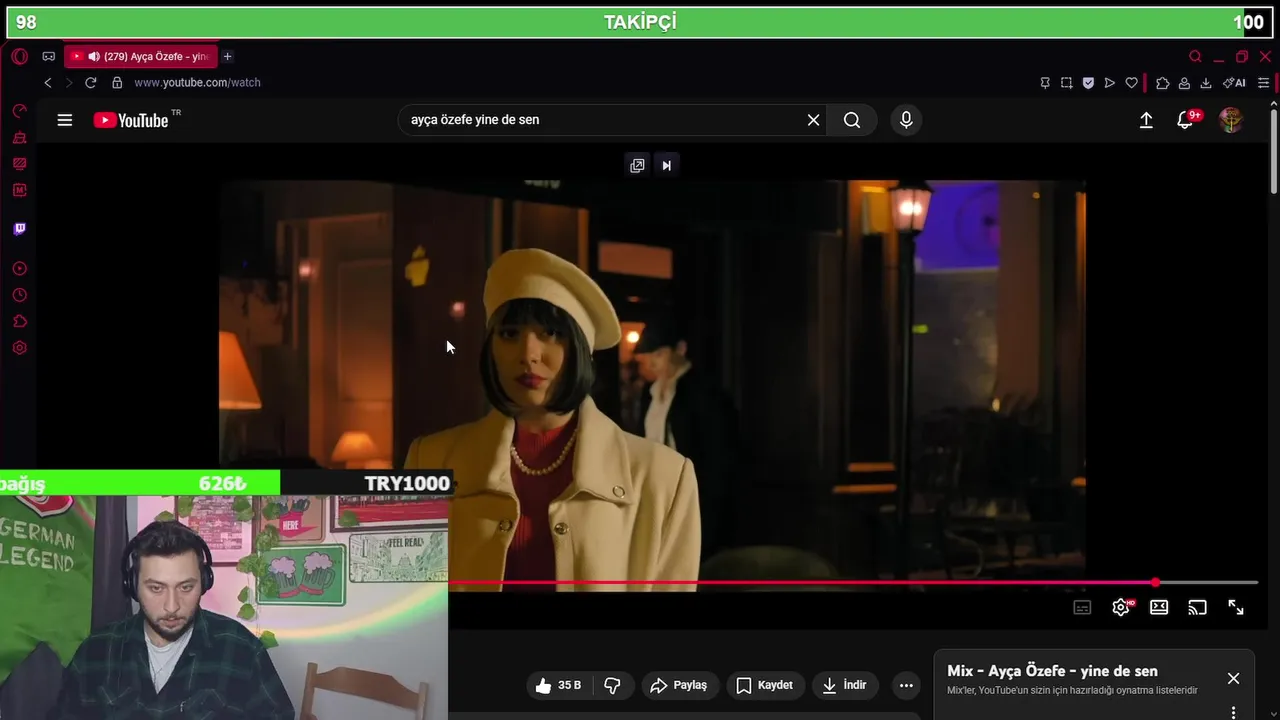Screen dimensions: 1280x720
Task: Open GX Cleaner broom sidebar icon
Action: pyautogui.click(x=19, y=137)
